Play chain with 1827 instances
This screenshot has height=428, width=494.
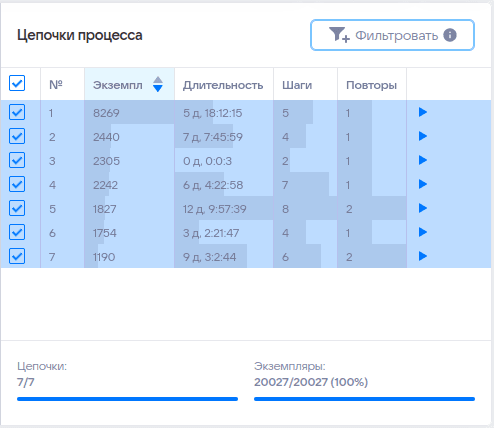(x=423, y=208)
